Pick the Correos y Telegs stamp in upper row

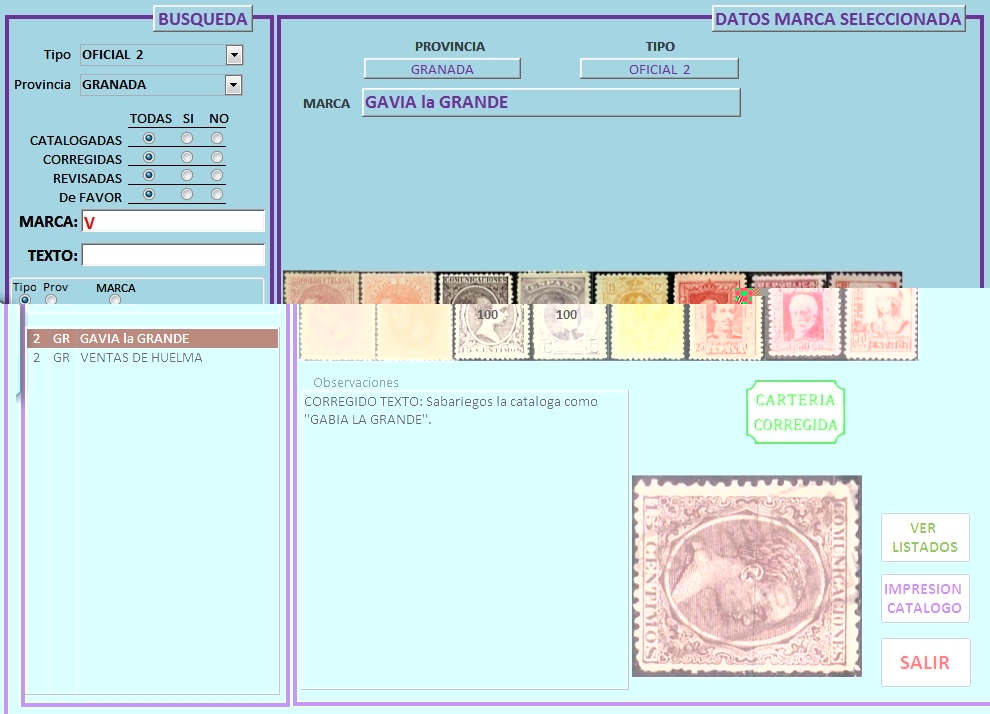pyautogui.click(x=321, y=288)
